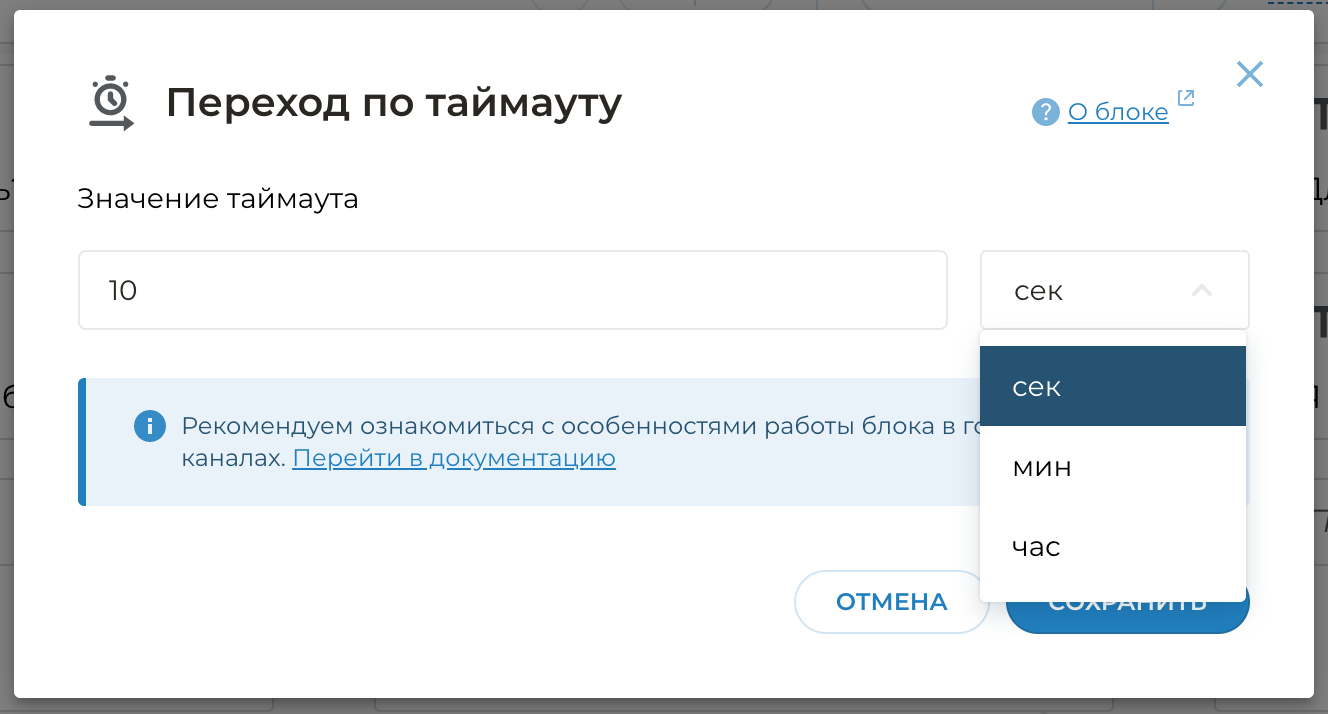Click the blue question mark help icon
The height and width of the screenshot is (714, 1328).
coord(1045,112)
